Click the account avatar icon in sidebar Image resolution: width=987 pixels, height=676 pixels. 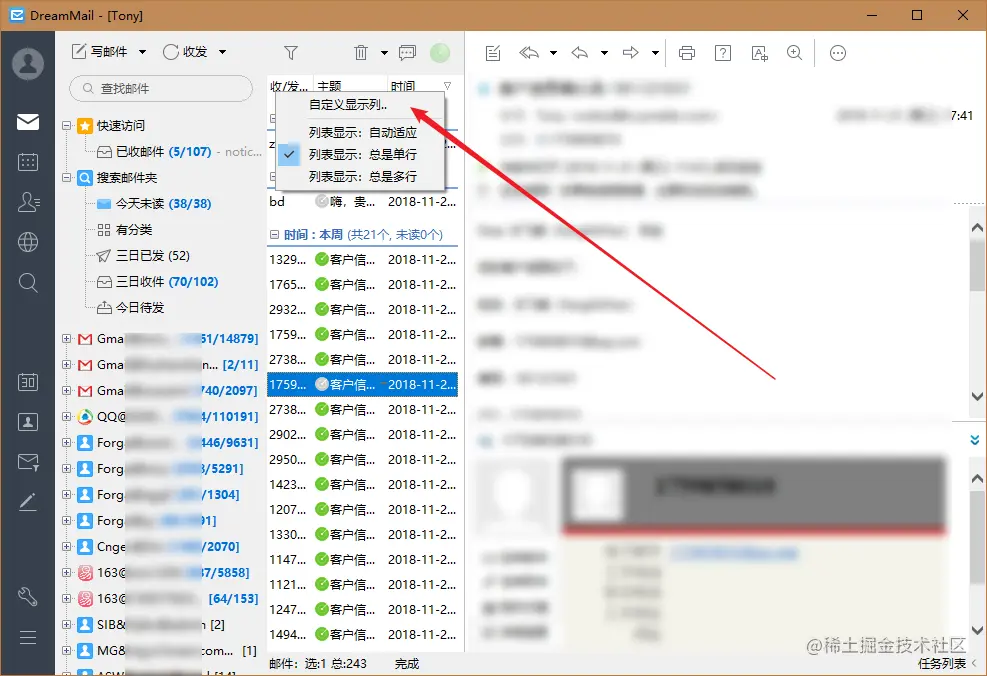28,64
